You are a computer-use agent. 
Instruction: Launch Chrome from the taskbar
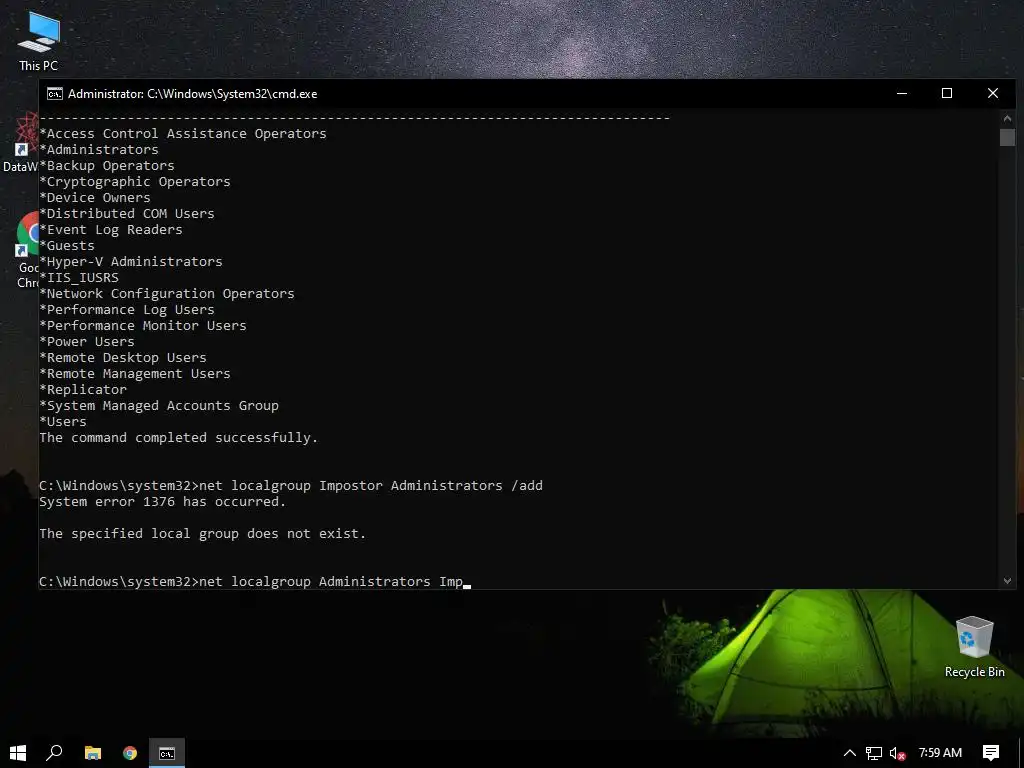click(130, 753)
